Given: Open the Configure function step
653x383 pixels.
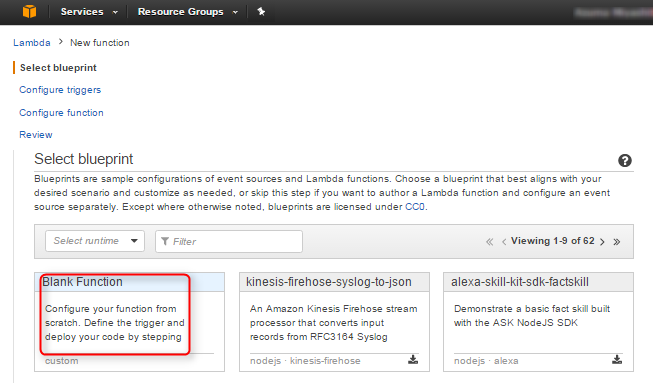Looking at the screenshot, I should click(61, 112).
